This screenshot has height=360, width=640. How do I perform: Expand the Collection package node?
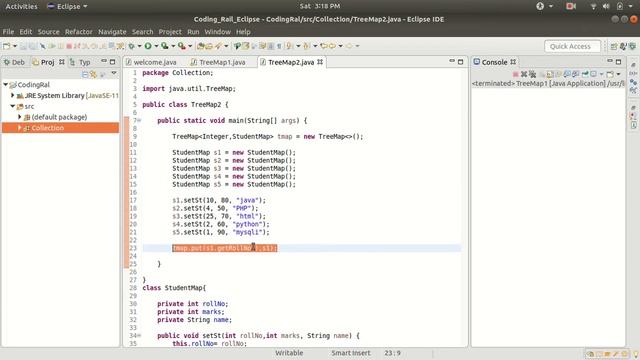(x=19, y=128)
